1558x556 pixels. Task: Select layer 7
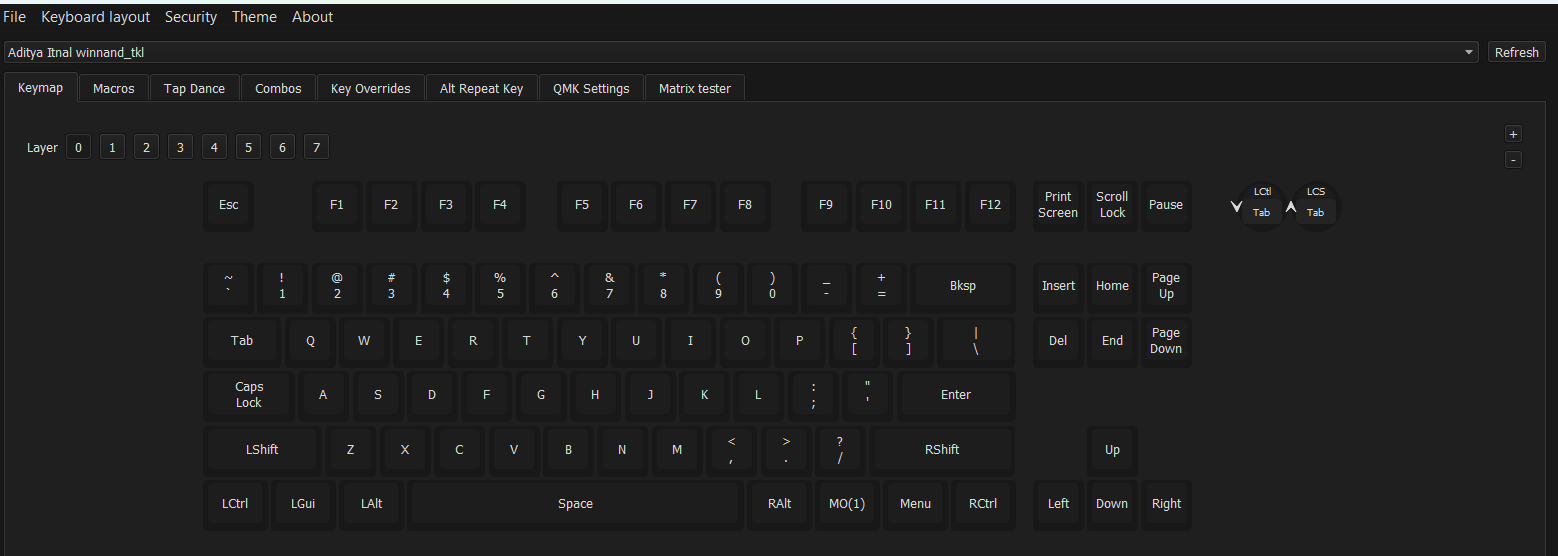point(316,147)
